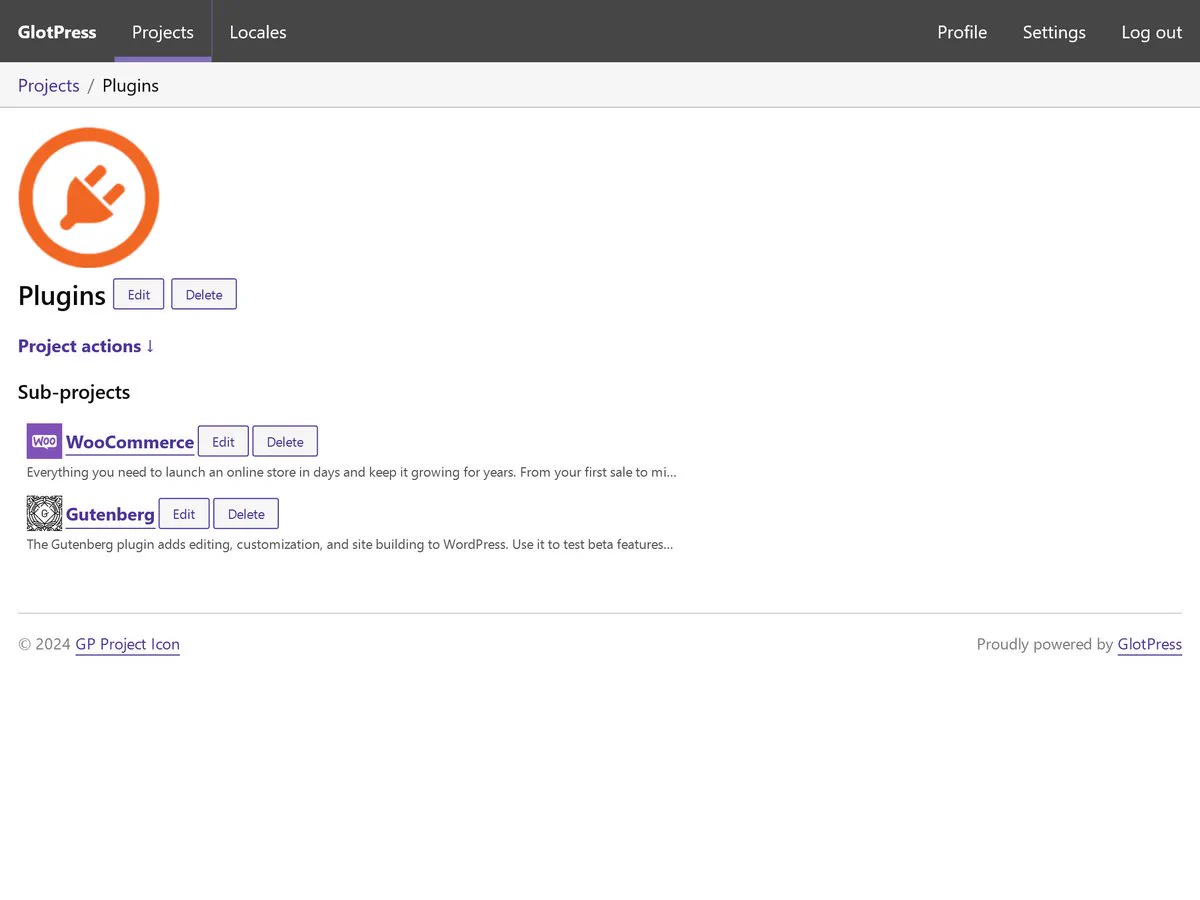The image size is (1200, 900).
Task: Edit the WooCommerce sub-project
Action: pos(223,441)
